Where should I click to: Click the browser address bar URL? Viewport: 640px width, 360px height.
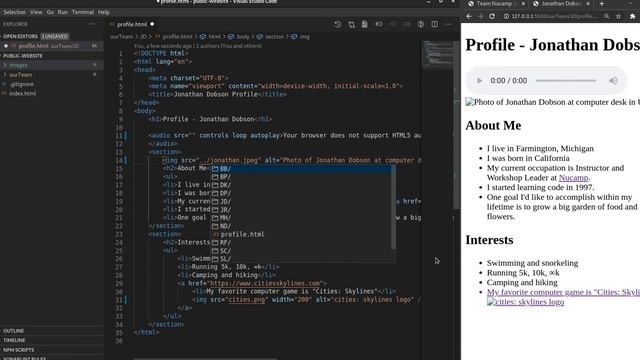(553, 16)
